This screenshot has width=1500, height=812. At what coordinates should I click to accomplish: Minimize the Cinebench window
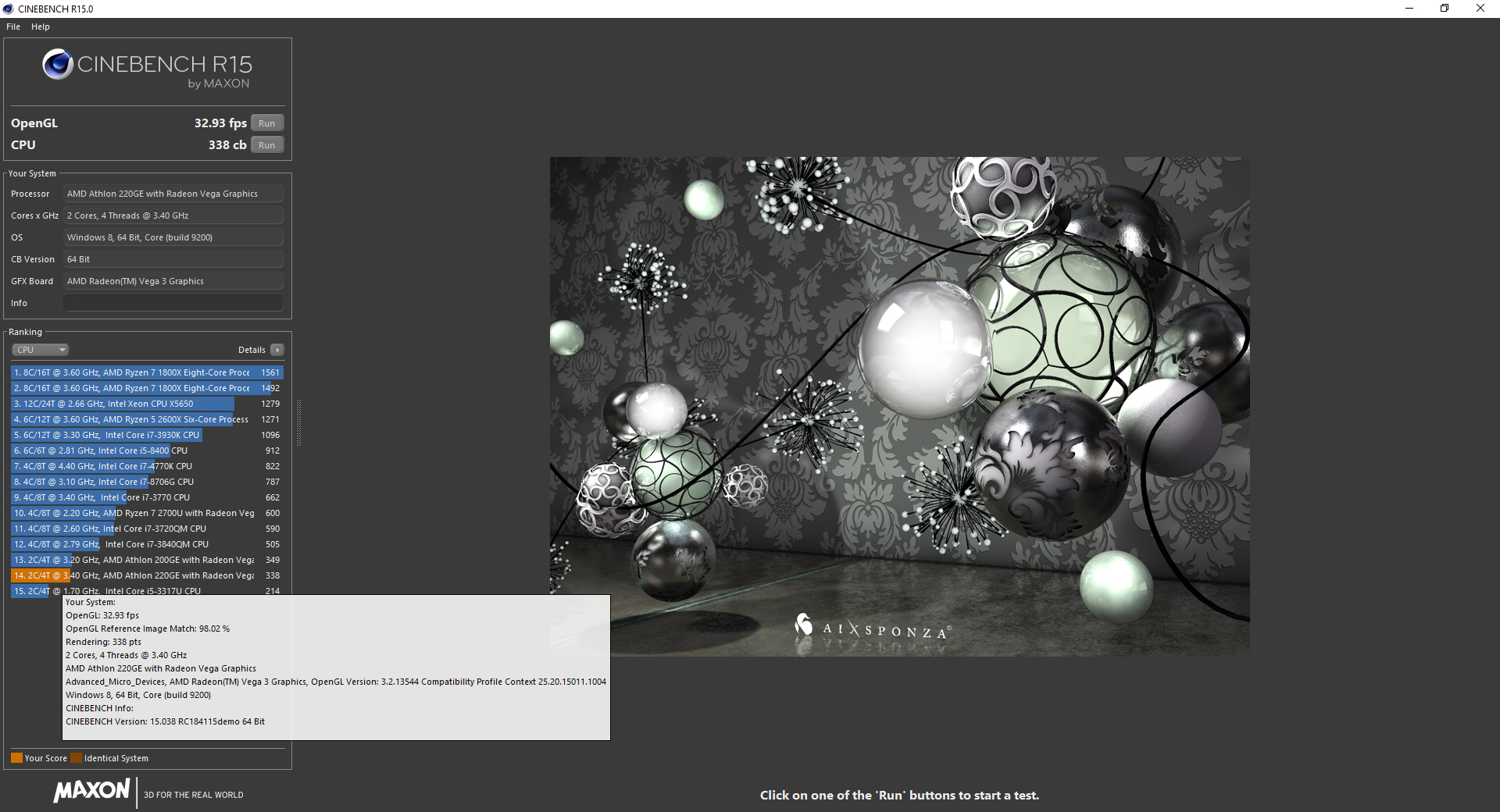[x=1409, y=9]
